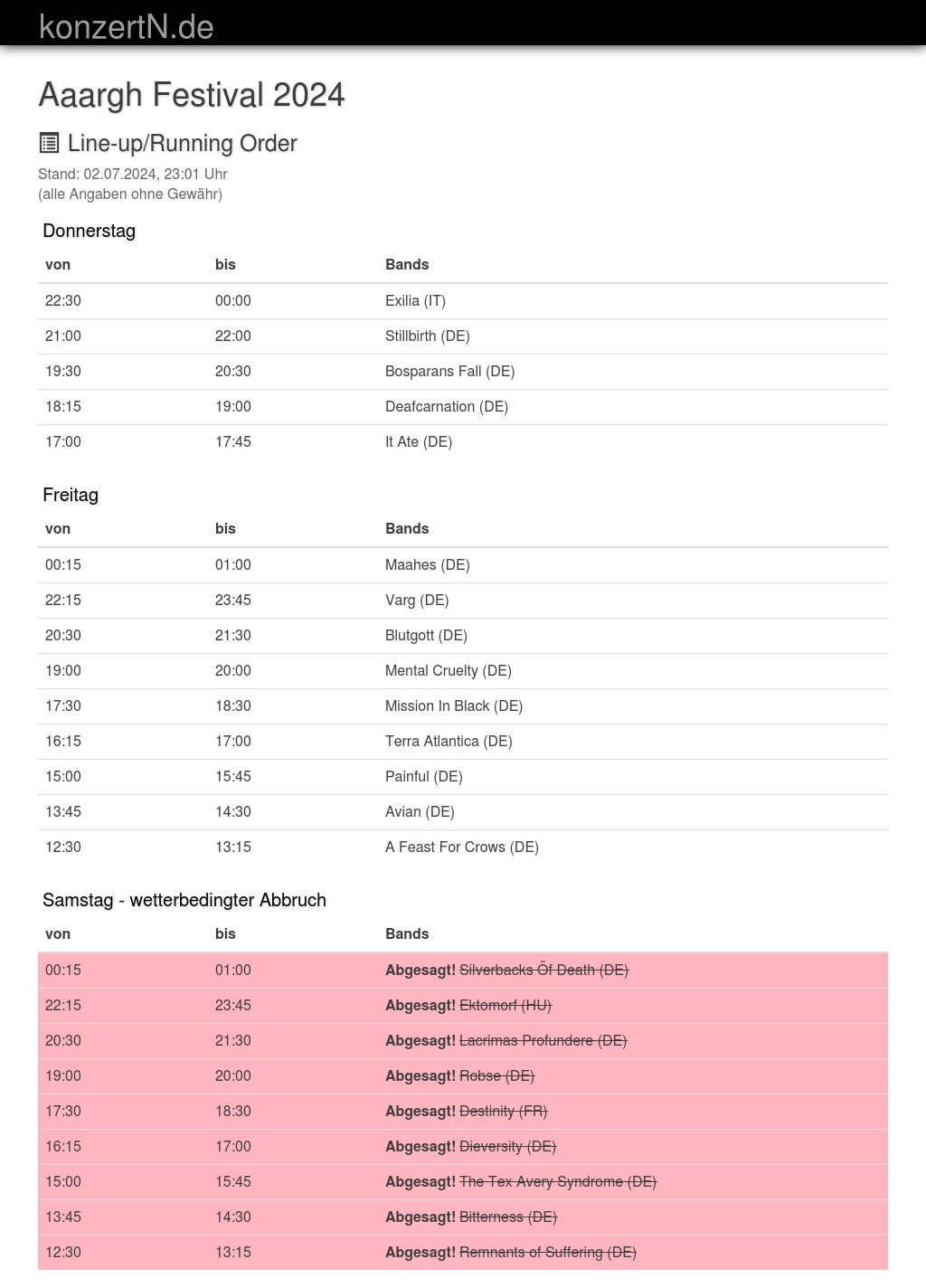Click the list icon beside Line-up/Running Order
This screenshot has width=926, height=1288.
click(x=49, y=143)
